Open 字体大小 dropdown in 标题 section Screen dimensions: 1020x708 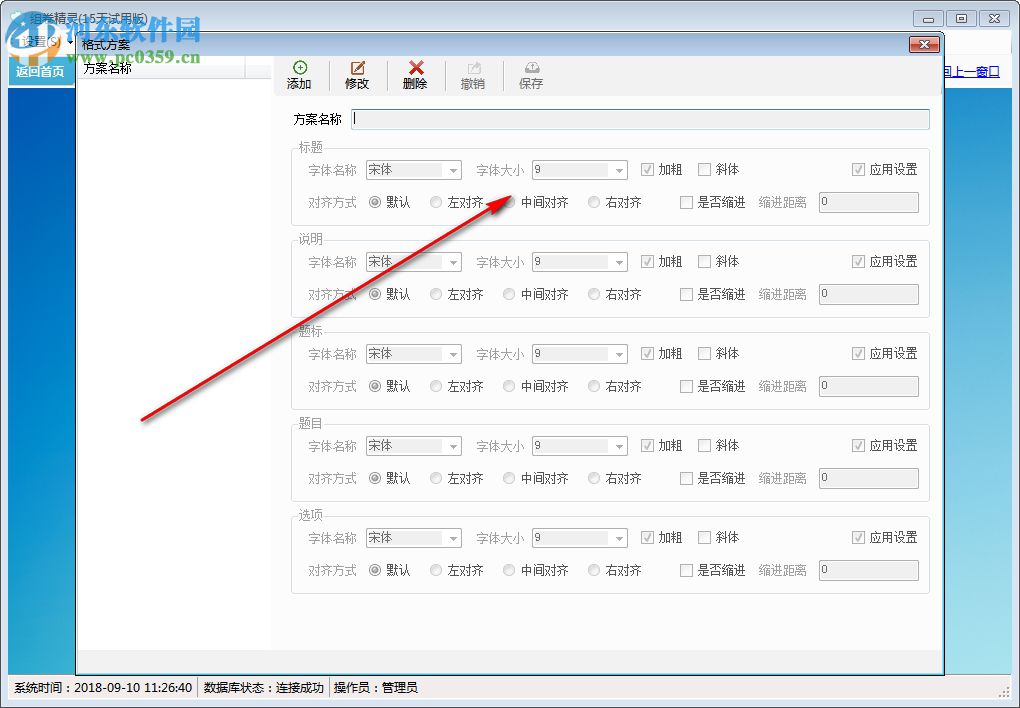click(619, 170)
